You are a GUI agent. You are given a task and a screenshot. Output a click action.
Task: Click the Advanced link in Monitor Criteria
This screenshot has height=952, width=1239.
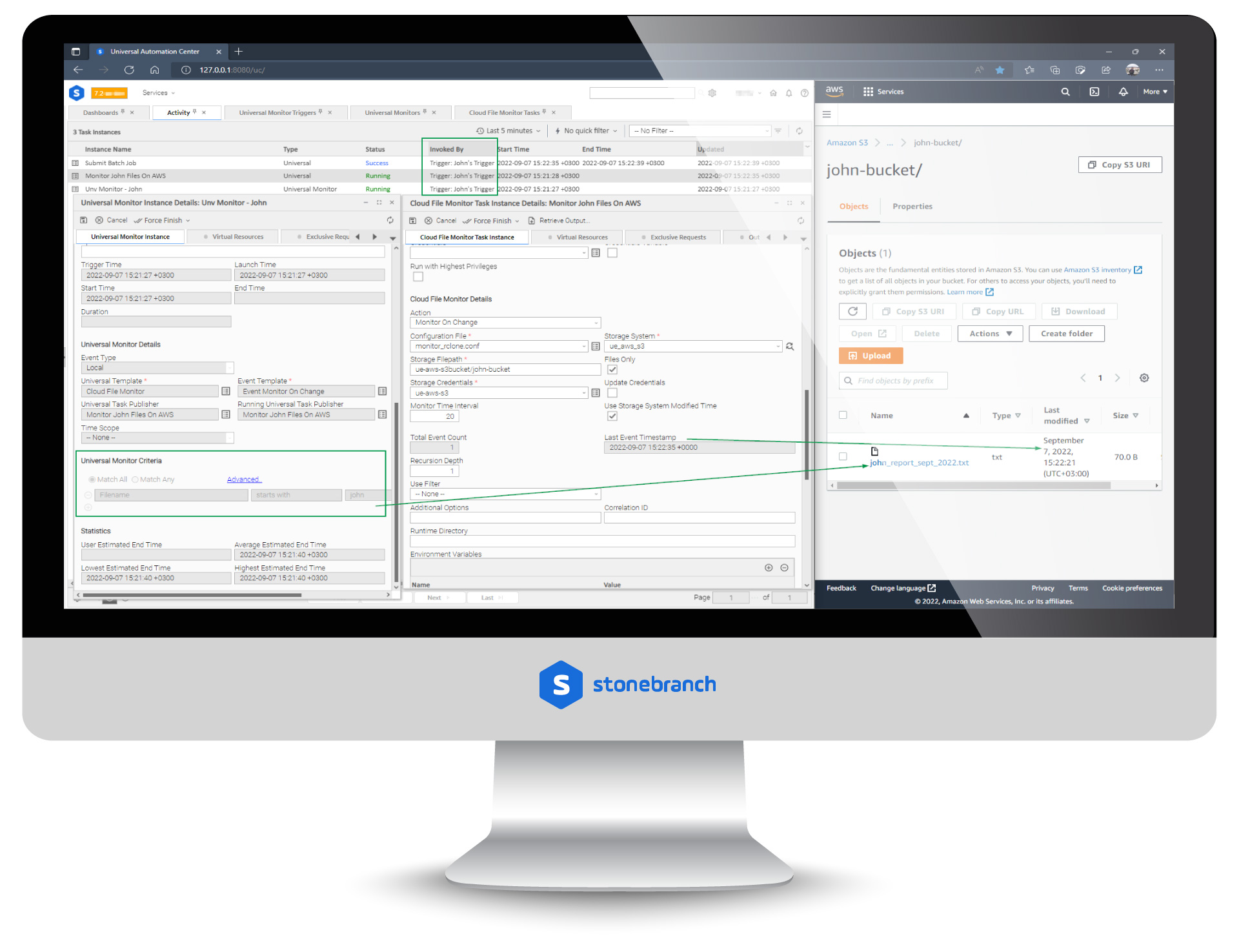[244, 480]
